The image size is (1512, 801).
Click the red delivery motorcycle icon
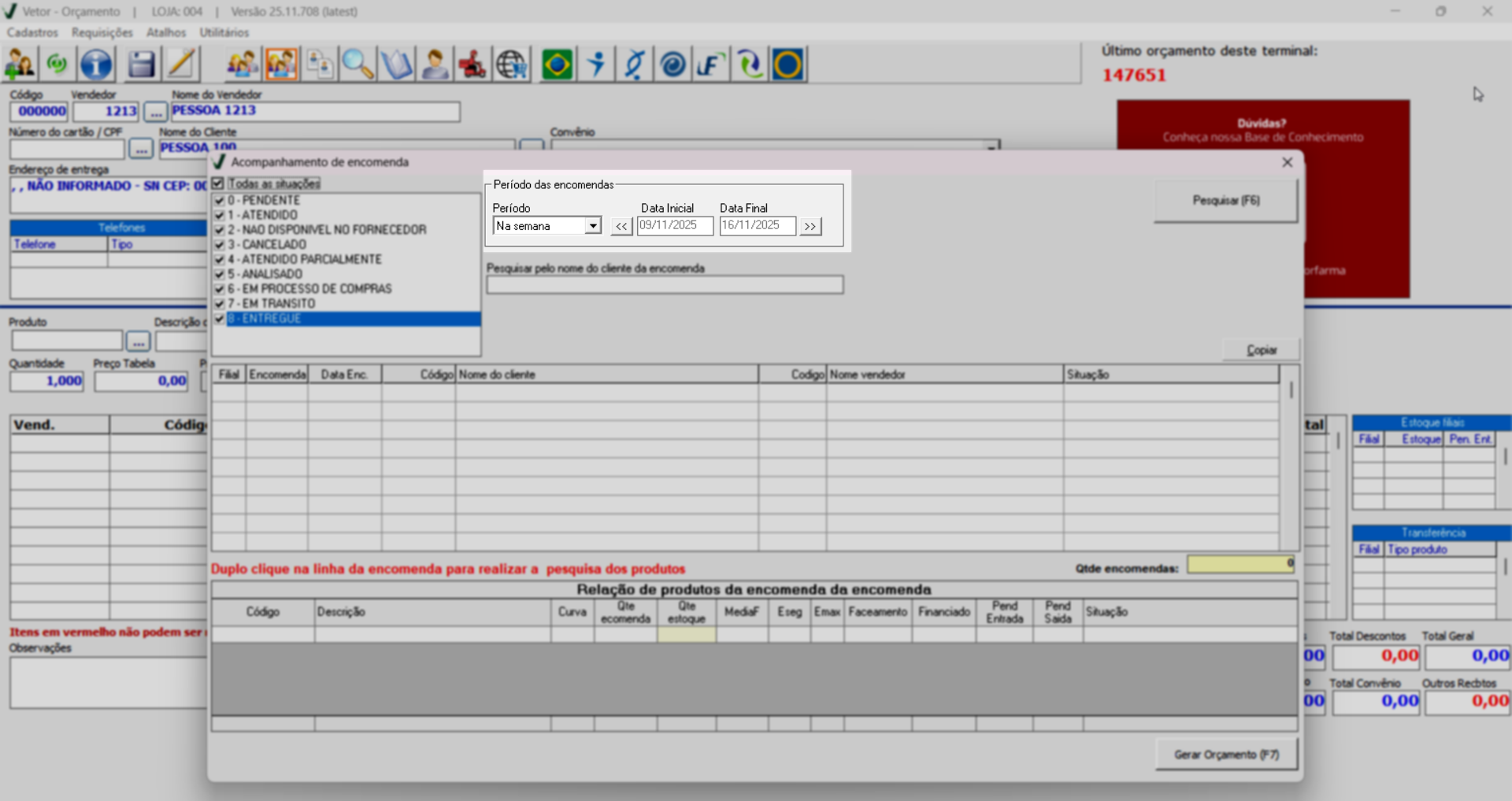pyautogui.click(x=472, y=65)
